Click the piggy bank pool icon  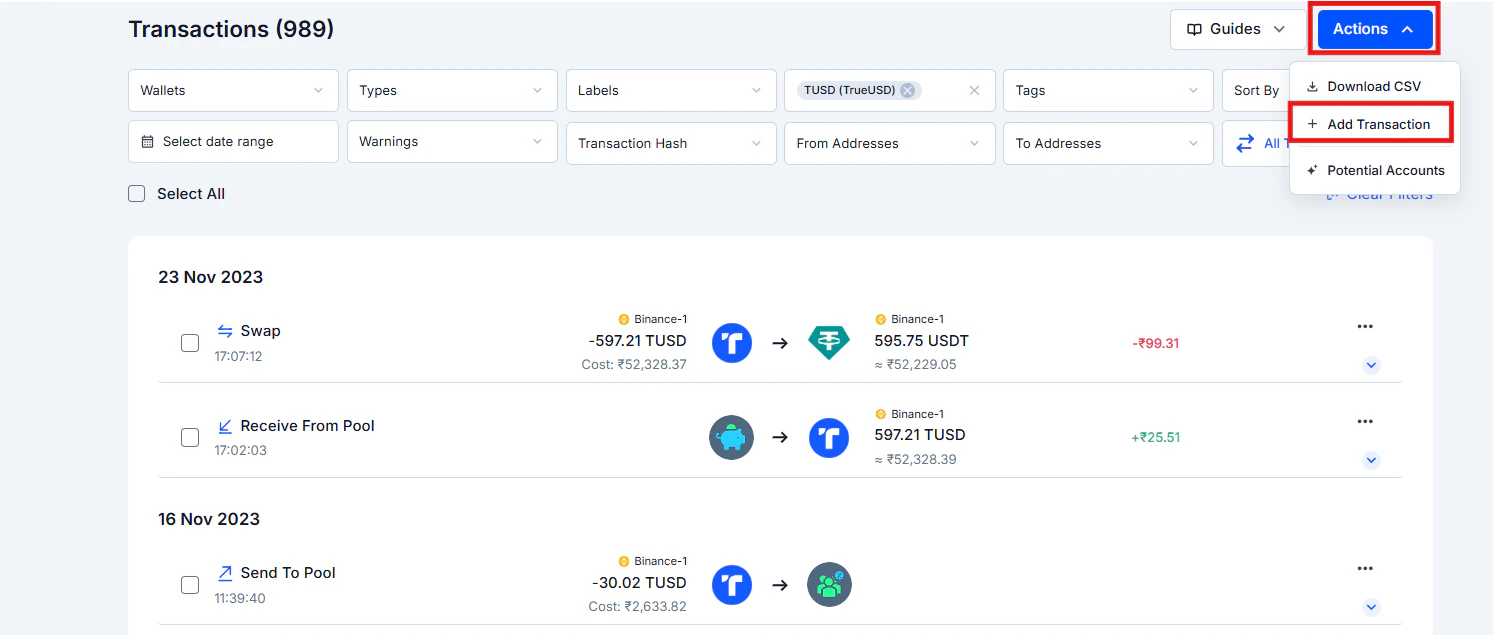coord(731,437)
